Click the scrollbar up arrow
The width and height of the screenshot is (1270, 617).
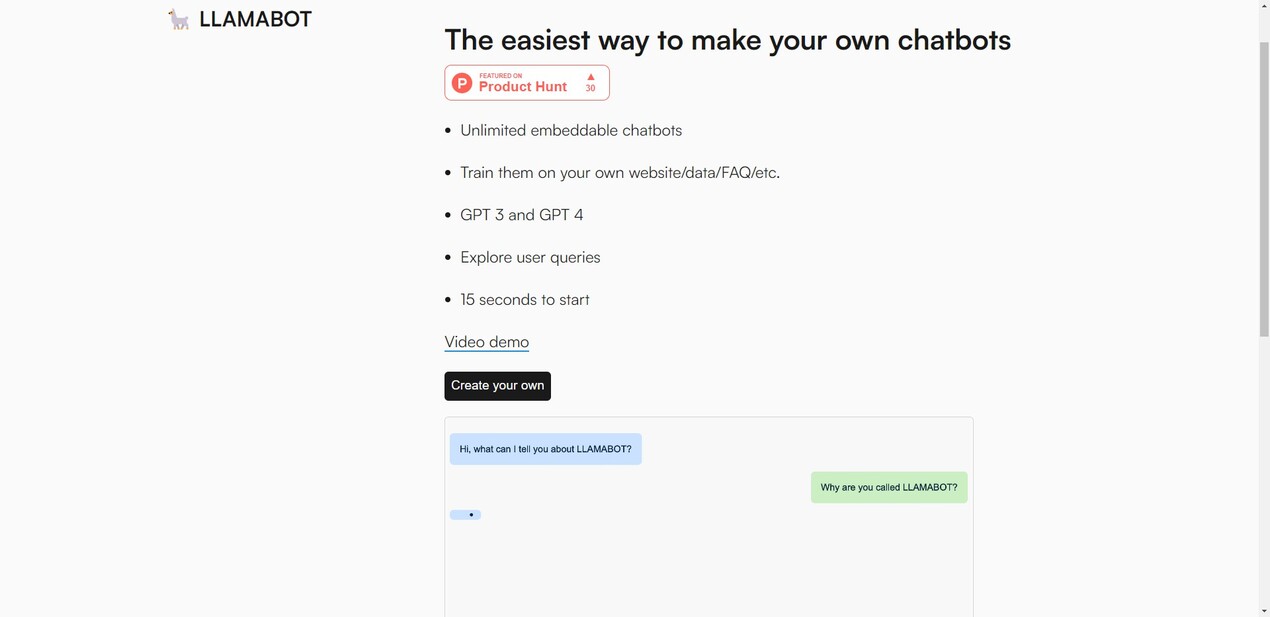[1264, 6]
